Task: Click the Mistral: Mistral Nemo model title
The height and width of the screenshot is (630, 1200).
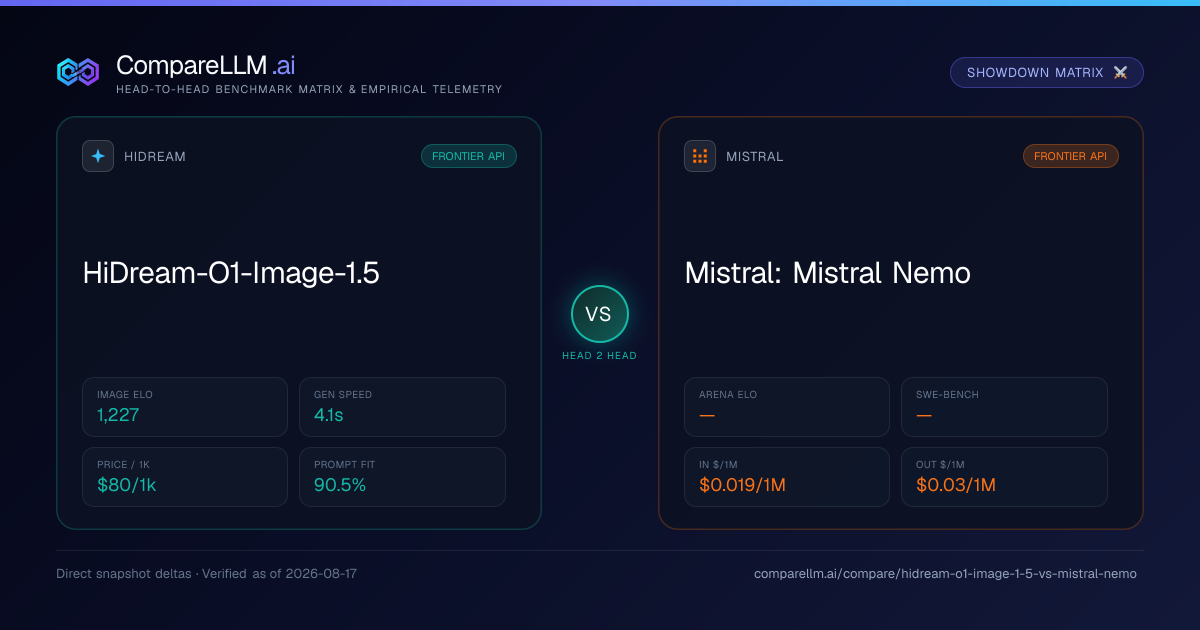Action: click(828, 273)
